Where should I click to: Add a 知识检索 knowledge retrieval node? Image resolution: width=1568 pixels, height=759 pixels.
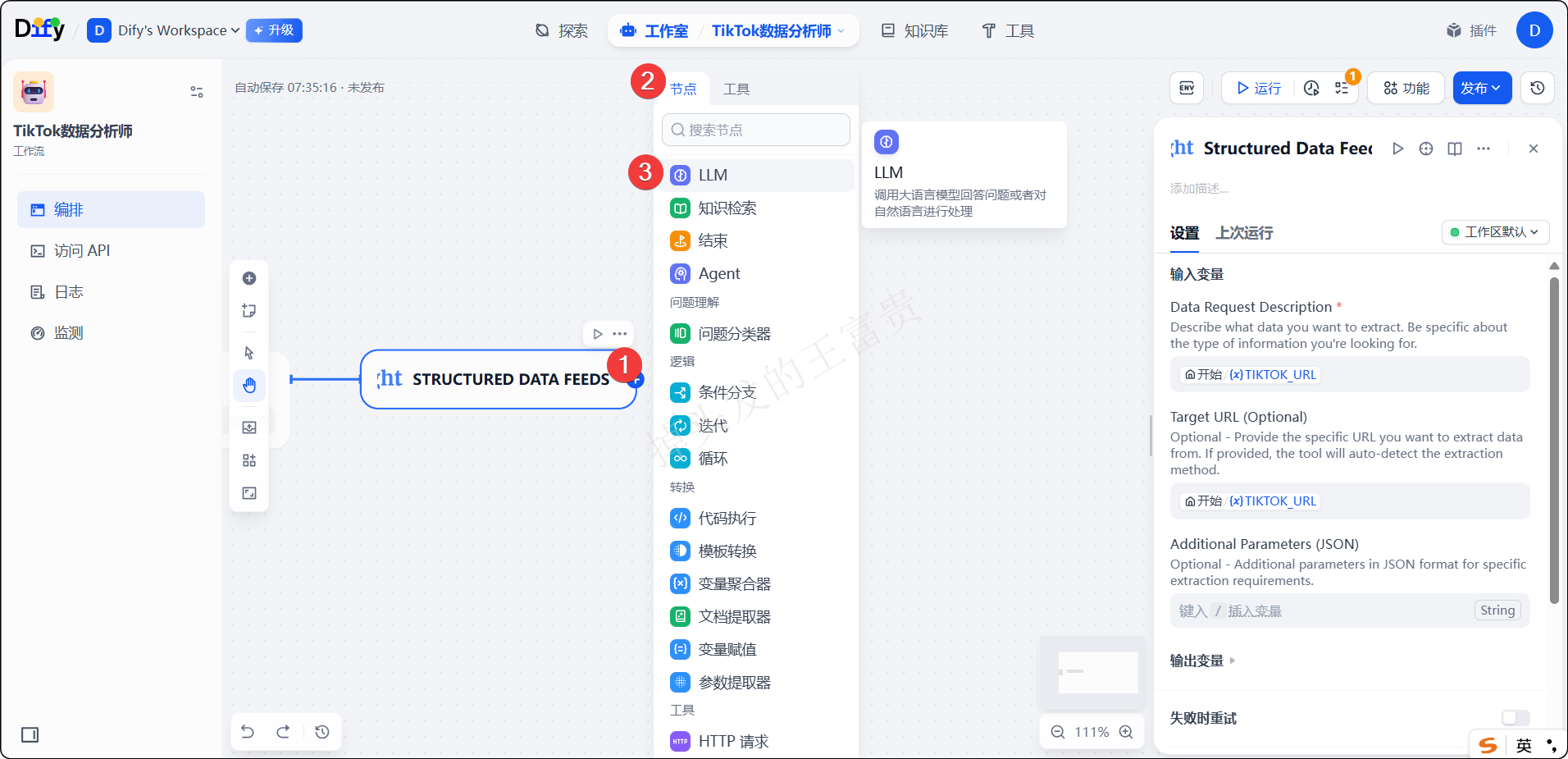pyautogui.click(x=758, y=208)
